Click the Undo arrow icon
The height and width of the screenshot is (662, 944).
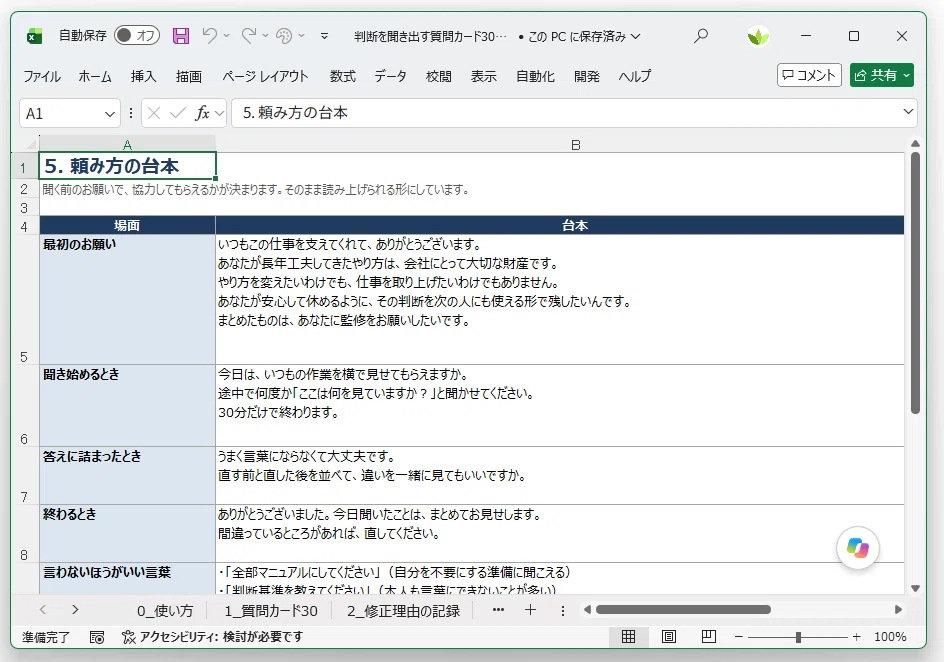click(x=209, y=36)
